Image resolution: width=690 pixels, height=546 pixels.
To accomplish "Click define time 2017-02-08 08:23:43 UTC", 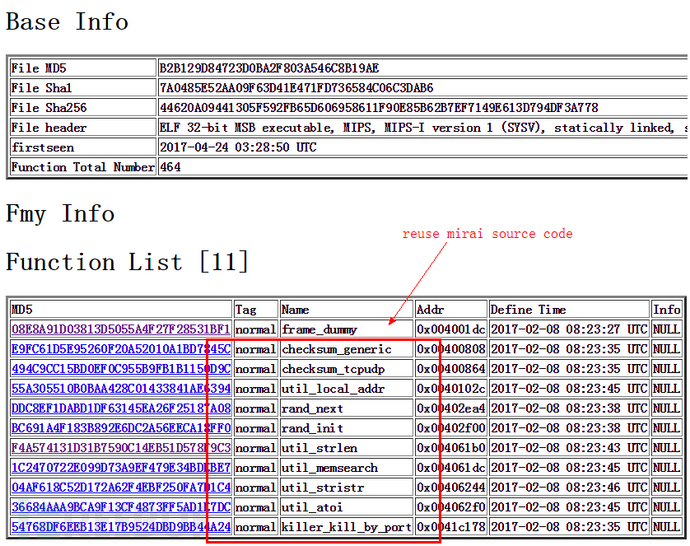I will pyautogui.click(x=569, y=448).
